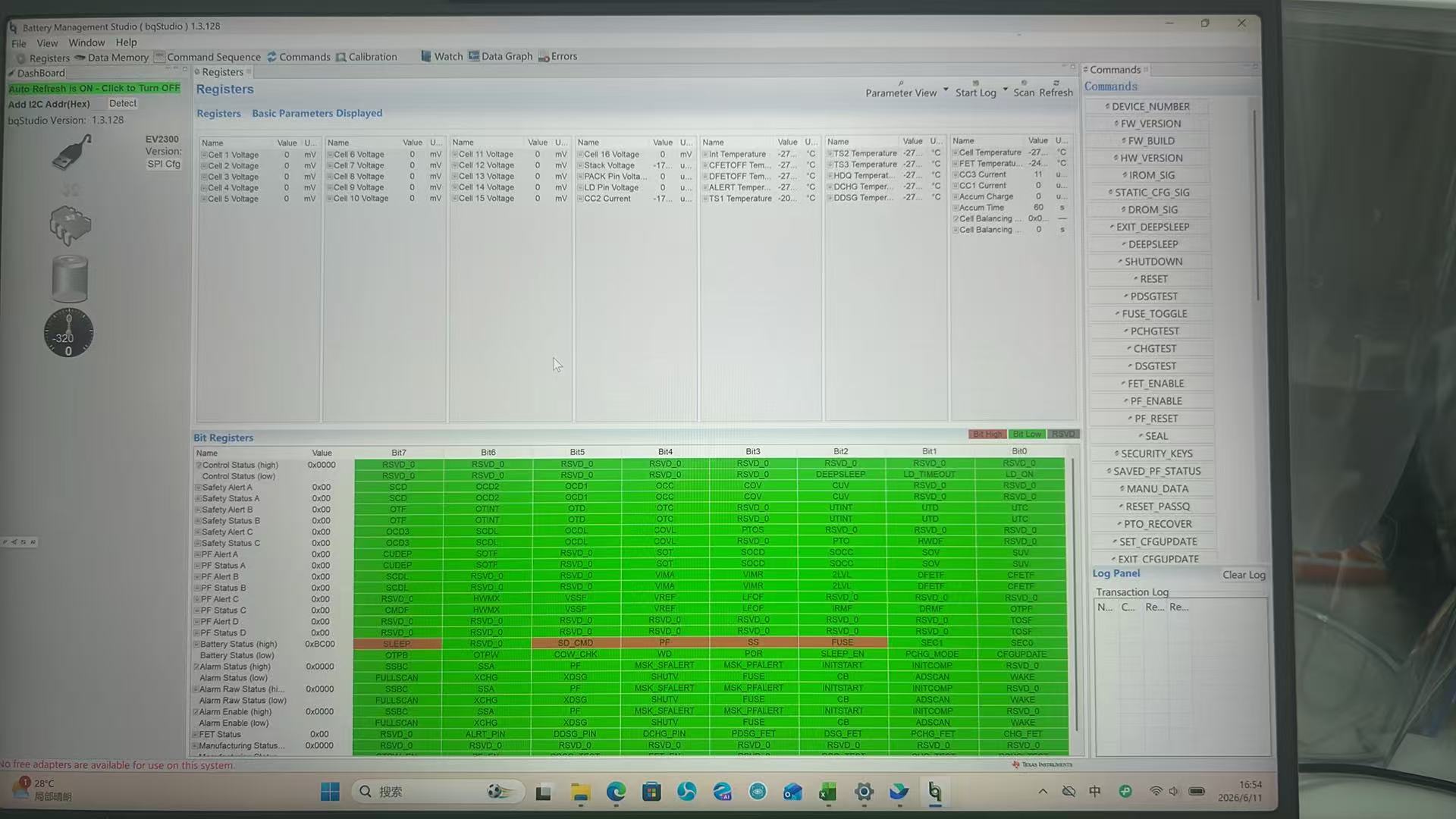Show hidden system tray icons

[x=1043, y=792]
